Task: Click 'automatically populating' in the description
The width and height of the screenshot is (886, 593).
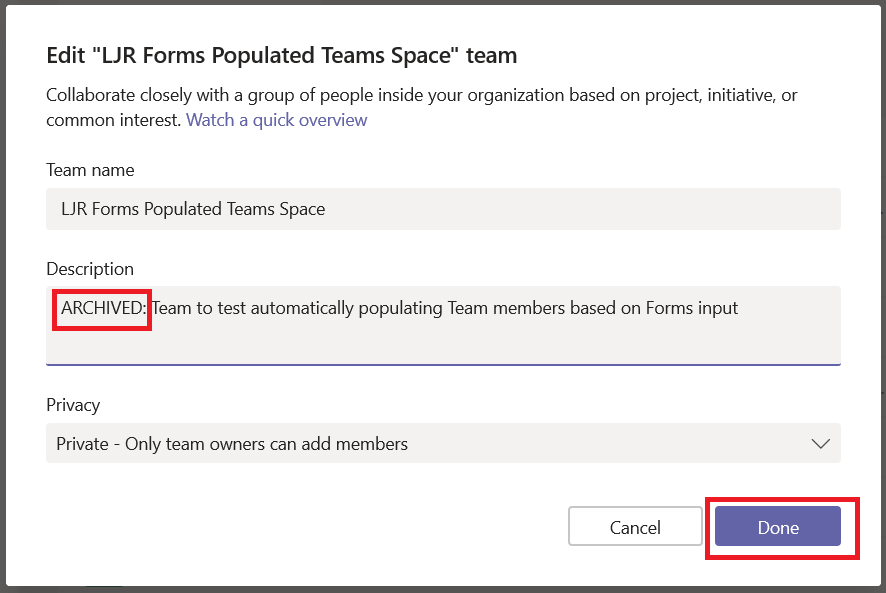Action: (x=346, y=308)
